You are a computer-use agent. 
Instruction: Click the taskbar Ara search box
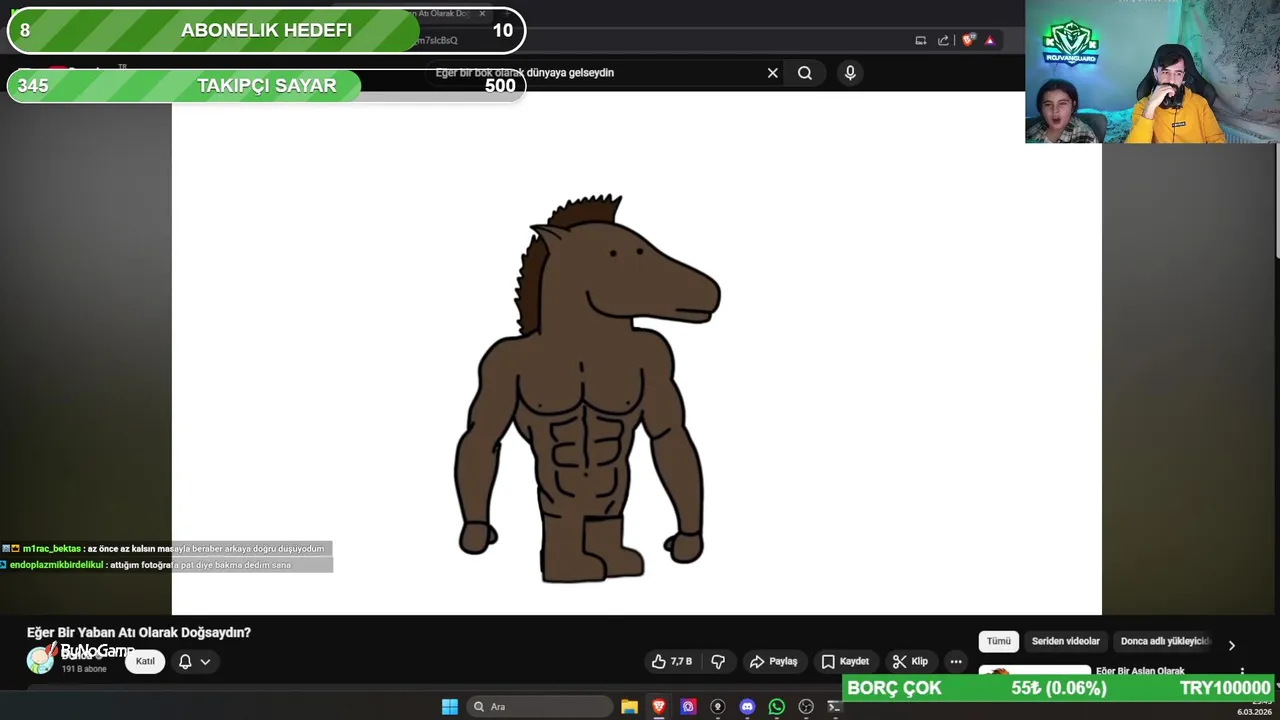(540, 707)
